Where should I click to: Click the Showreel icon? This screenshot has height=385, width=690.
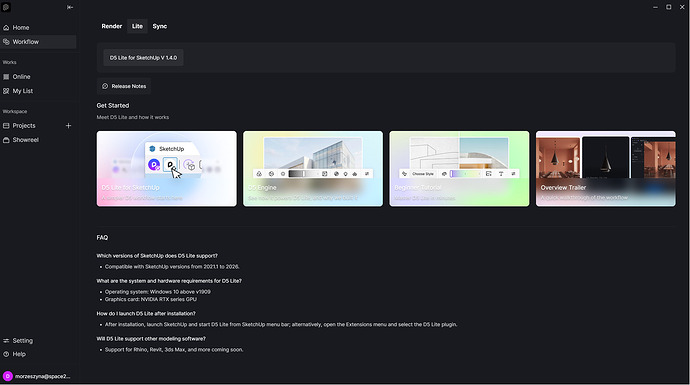[x=6, y=140]
